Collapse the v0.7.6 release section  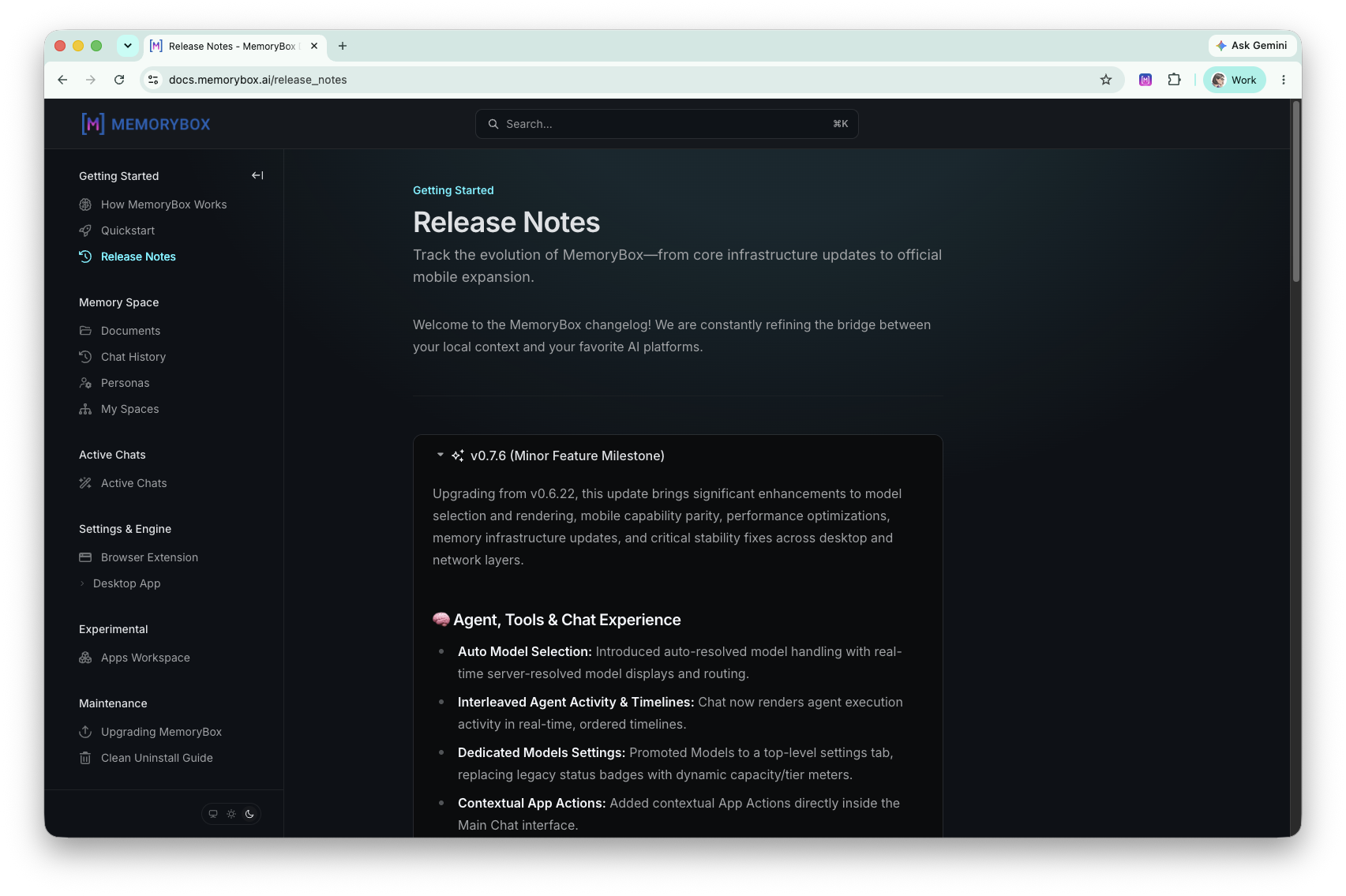(441, 455)
